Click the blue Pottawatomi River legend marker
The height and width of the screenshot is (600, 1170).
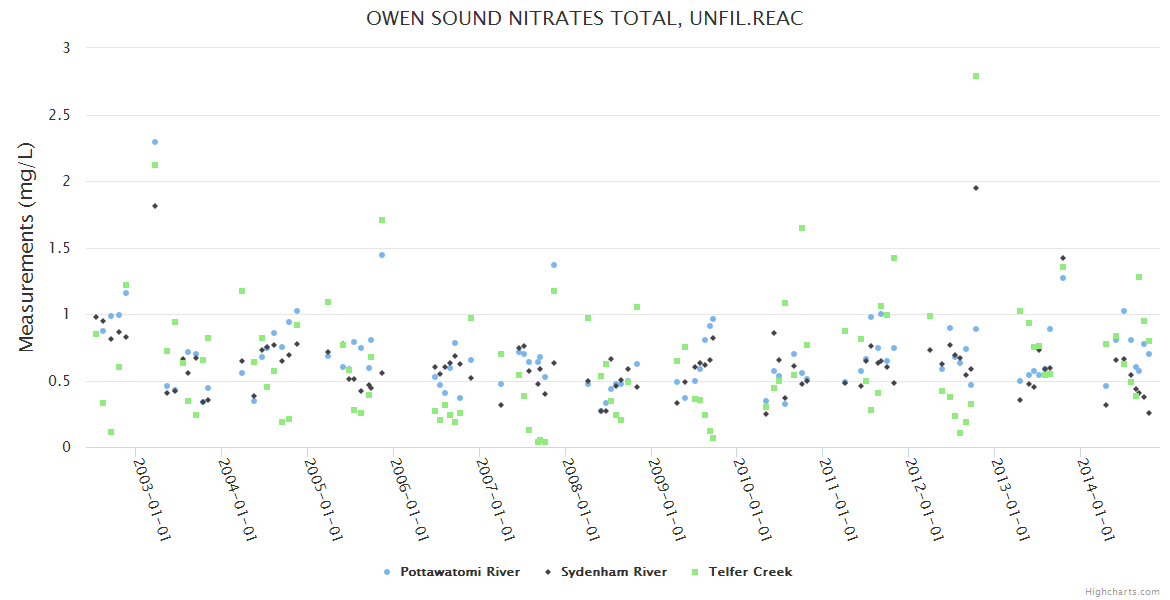tap(387, 572)
